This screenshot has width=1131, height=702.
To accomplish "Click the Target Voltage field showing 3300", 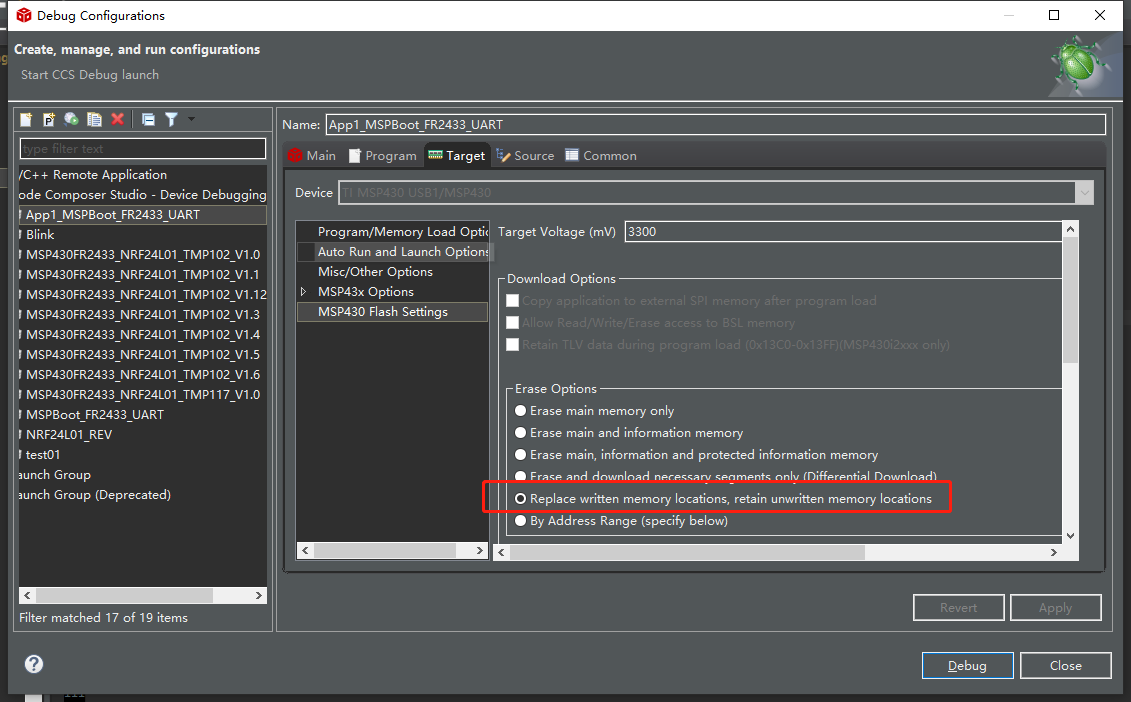I will coord(842,232).
